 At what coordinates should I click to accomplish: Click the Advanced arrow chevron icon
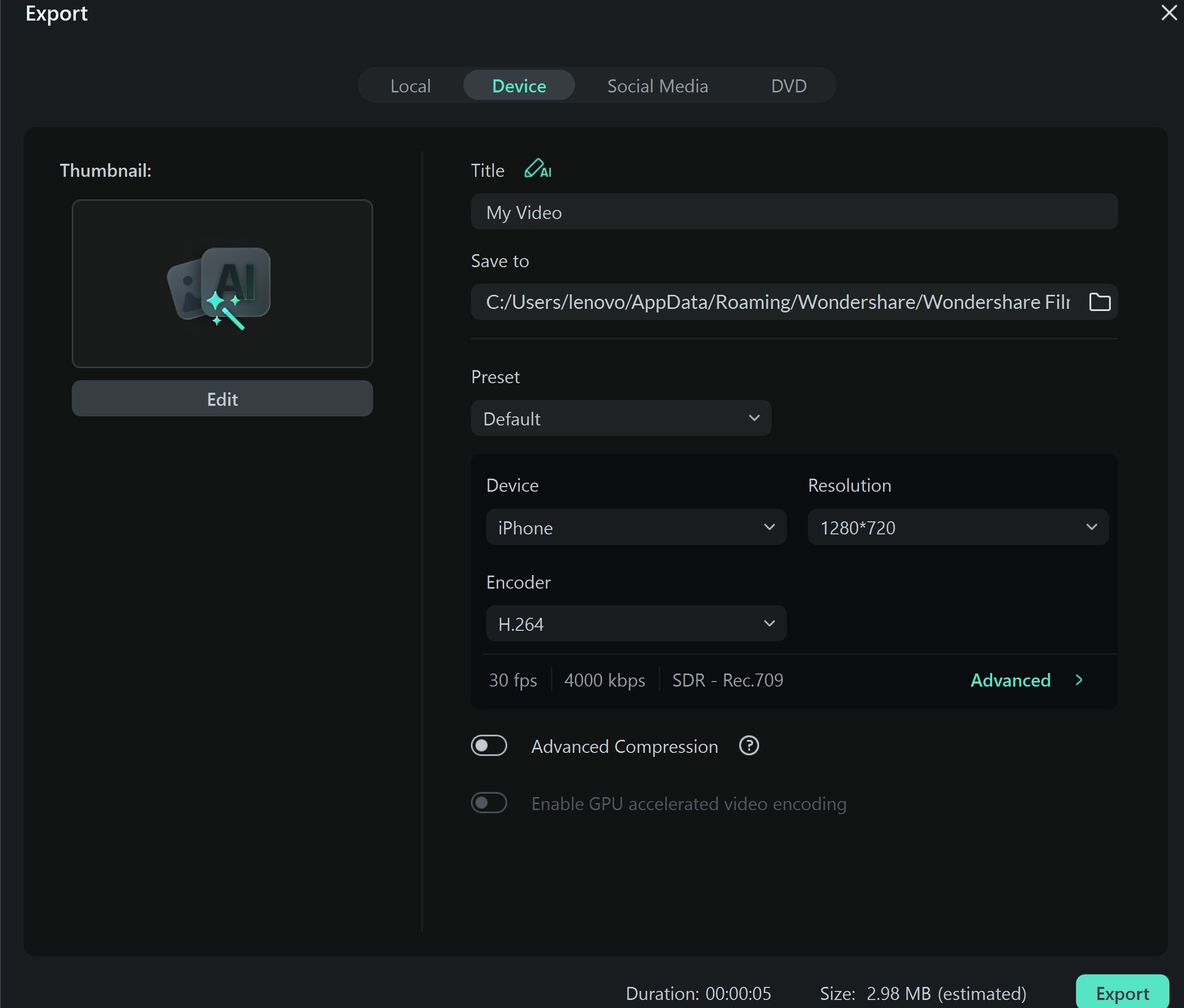point(1079,680)
